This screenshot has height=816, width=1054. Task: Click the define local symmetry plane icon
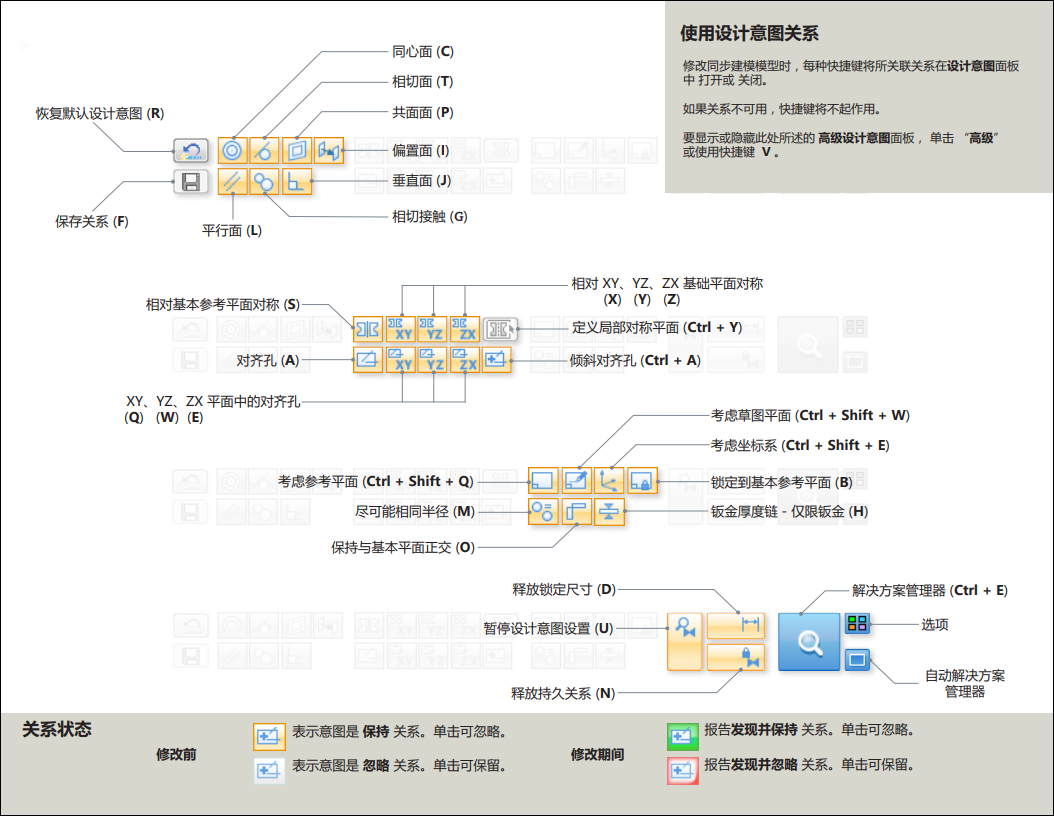(x=498, y=329)
